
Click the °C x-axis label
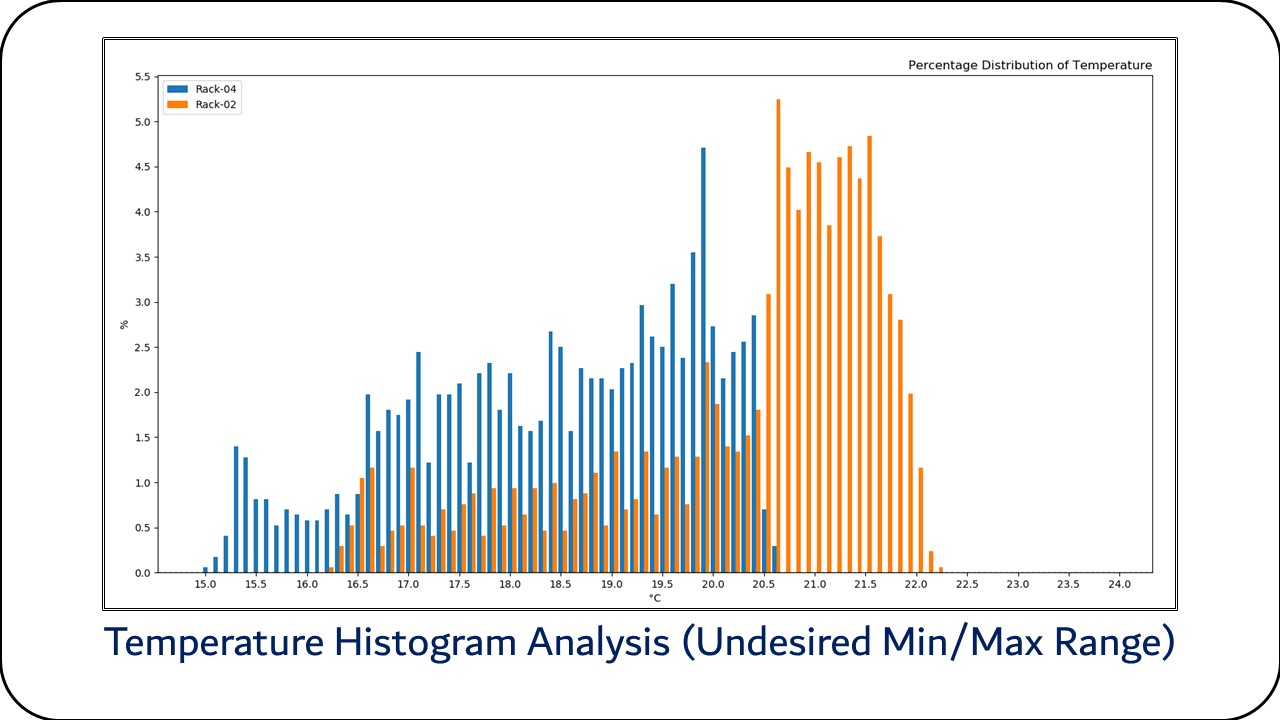(654, 599)
